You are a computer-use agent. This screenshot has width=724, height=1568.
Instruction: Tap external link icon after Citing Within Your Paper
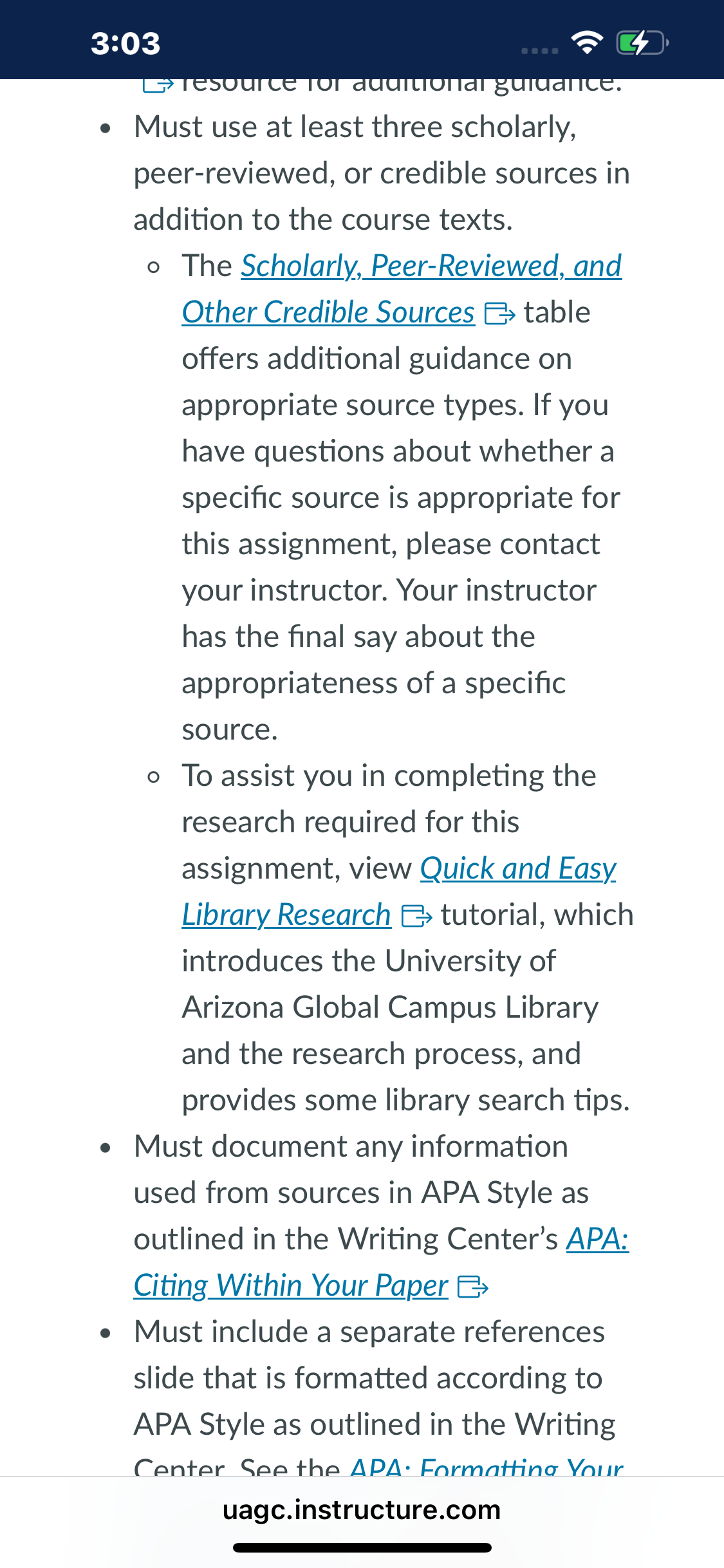click(473, 1287)
